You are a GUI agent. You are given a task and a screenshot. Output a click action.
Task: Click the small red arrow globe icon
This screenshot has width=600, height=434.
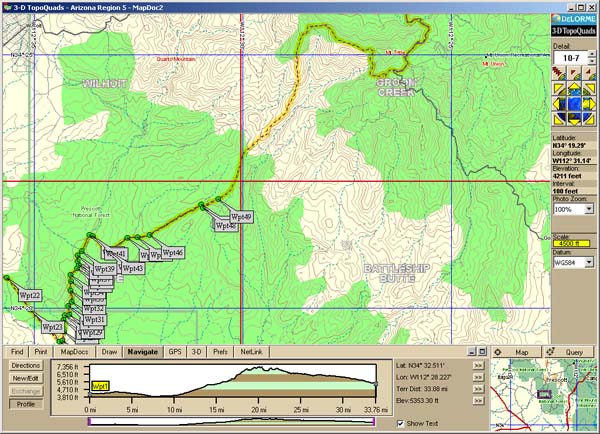pyautogui.click(x=589, y=72)
